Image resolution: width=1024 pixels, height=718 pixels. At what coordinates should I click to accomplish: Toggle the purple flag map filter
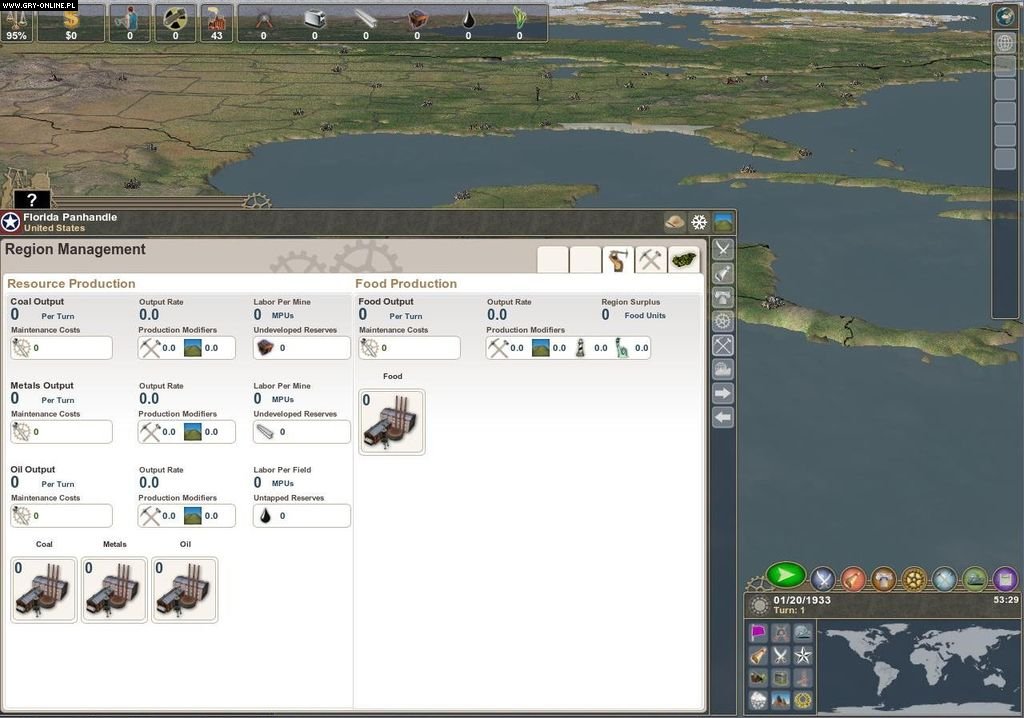coord(758,633)
